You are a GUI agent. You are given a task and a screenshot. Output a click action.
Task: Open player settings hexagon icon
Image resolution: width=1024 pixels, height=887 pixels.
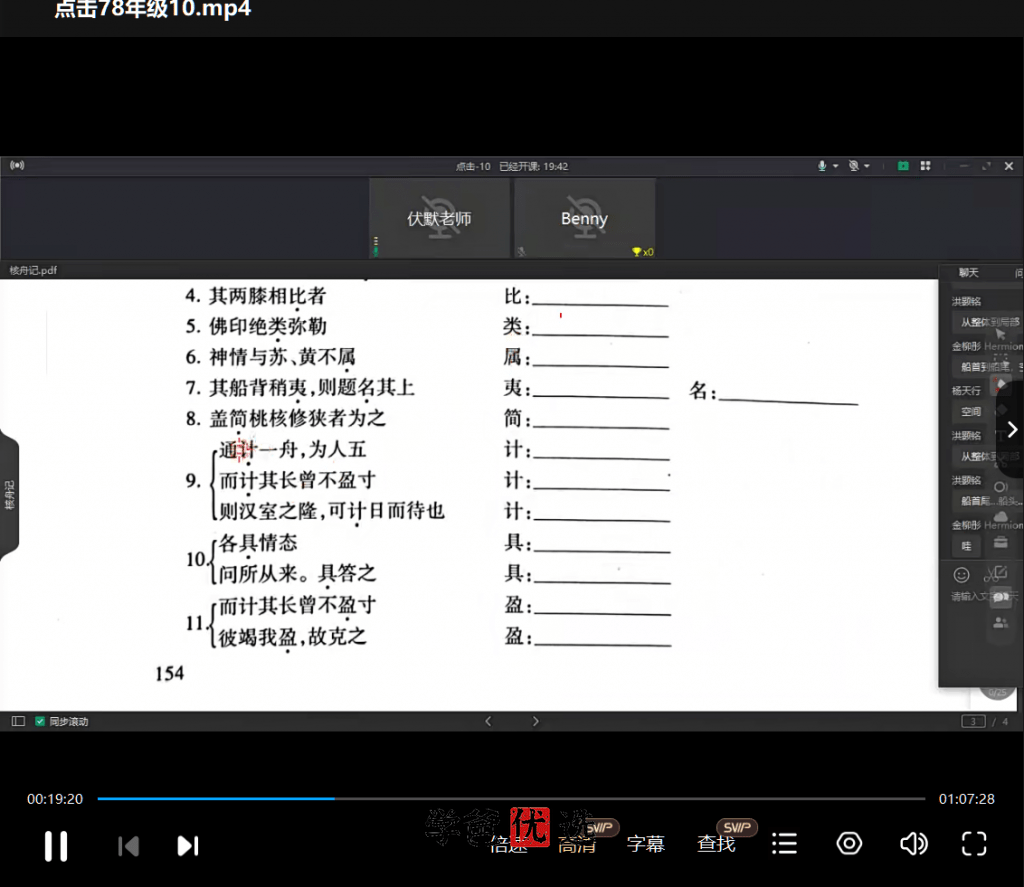[849, 843]
